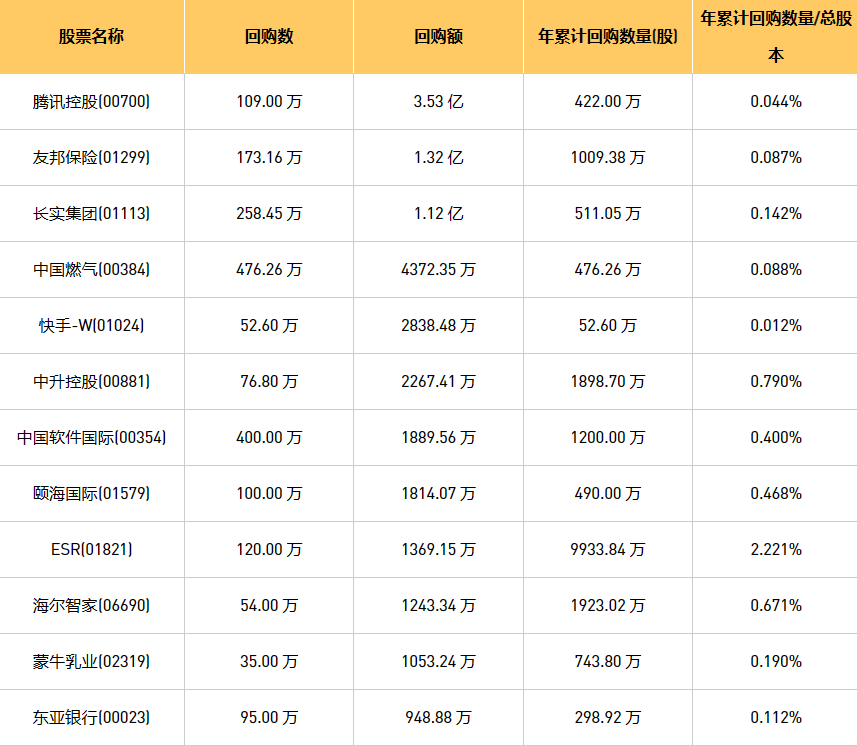Viewport: 857px width, 746px height.
Task: Click the 中国软件国际(00354) stock name
Action: (x=91, y=437)
